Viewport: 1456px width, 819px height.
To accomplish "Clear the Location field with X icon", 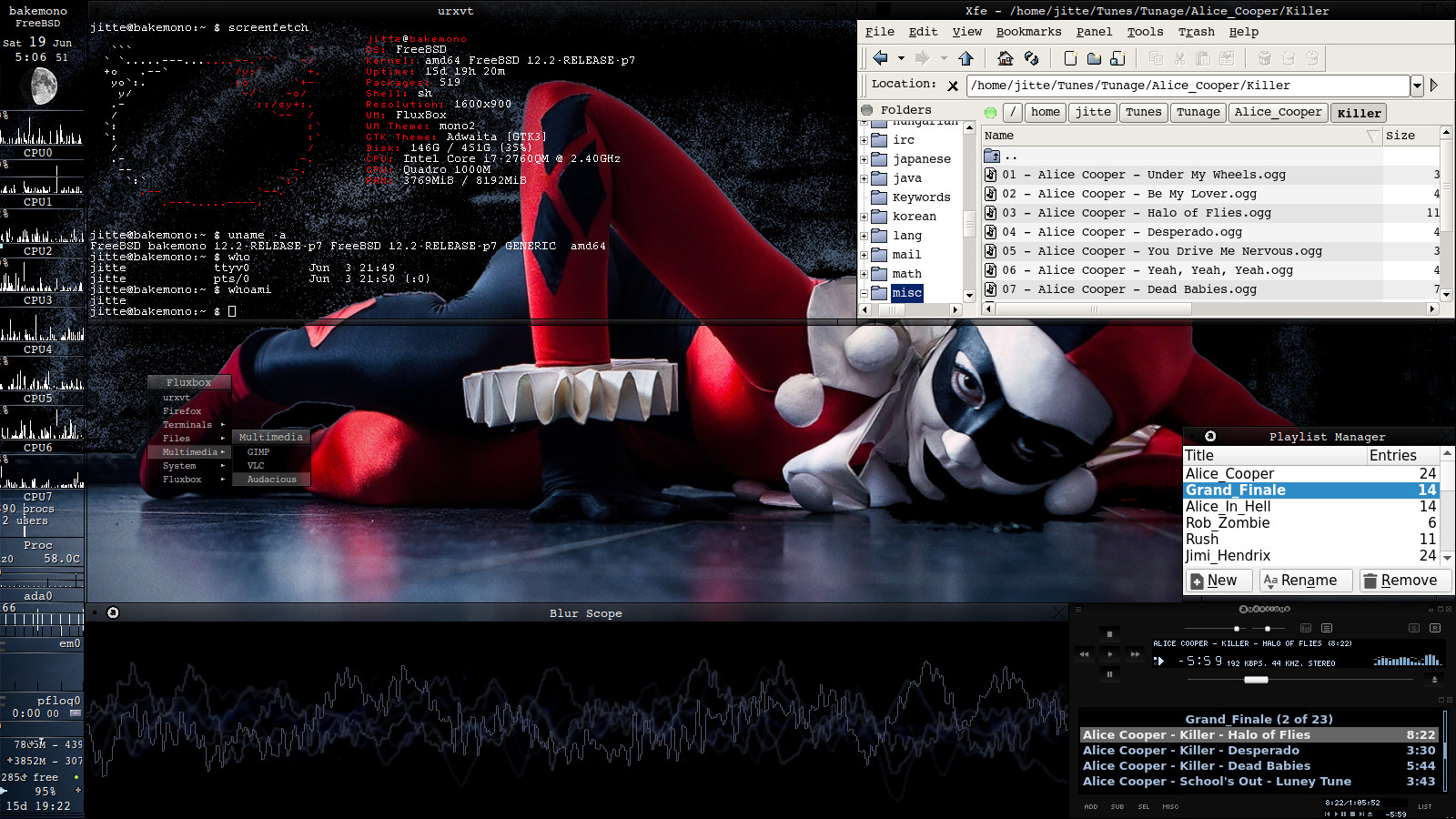I will point(953,86).
